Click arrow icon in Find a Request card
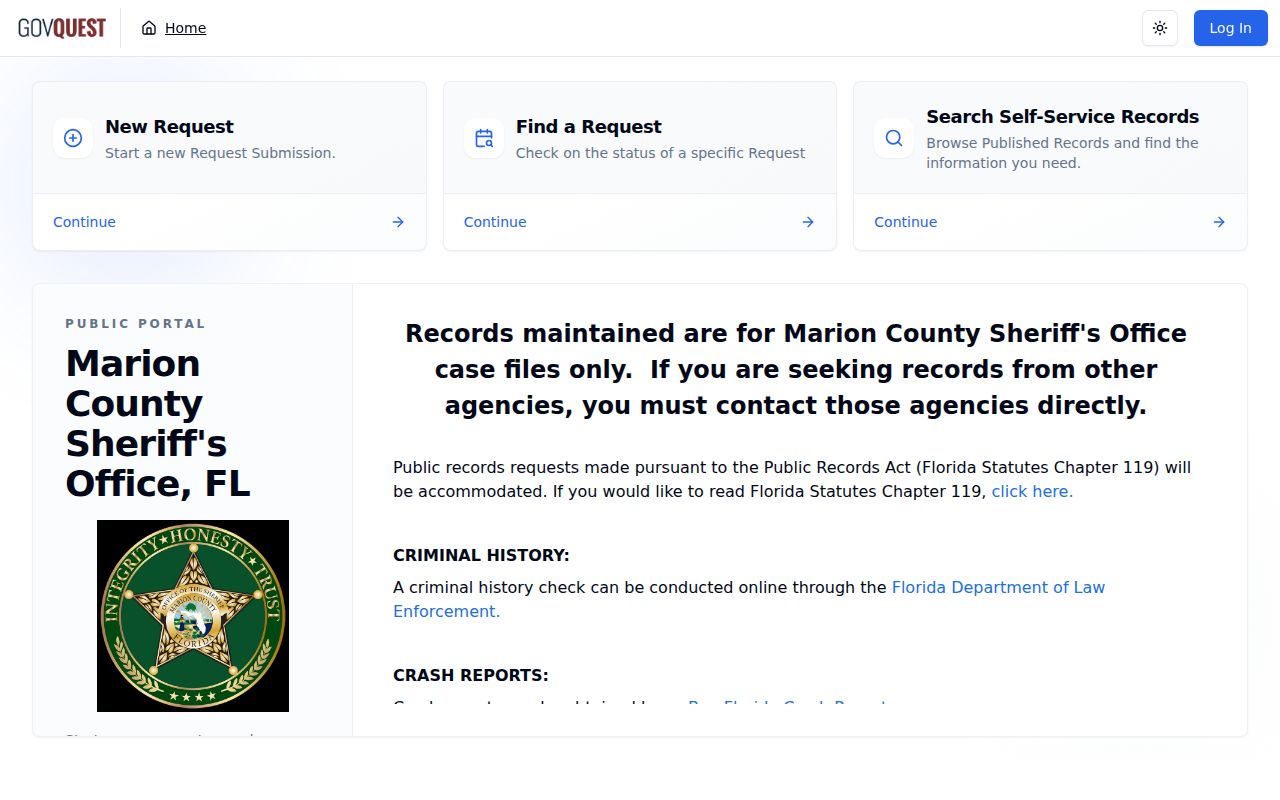Screen dimensions: 1280x800 click(x=808, y=222)
